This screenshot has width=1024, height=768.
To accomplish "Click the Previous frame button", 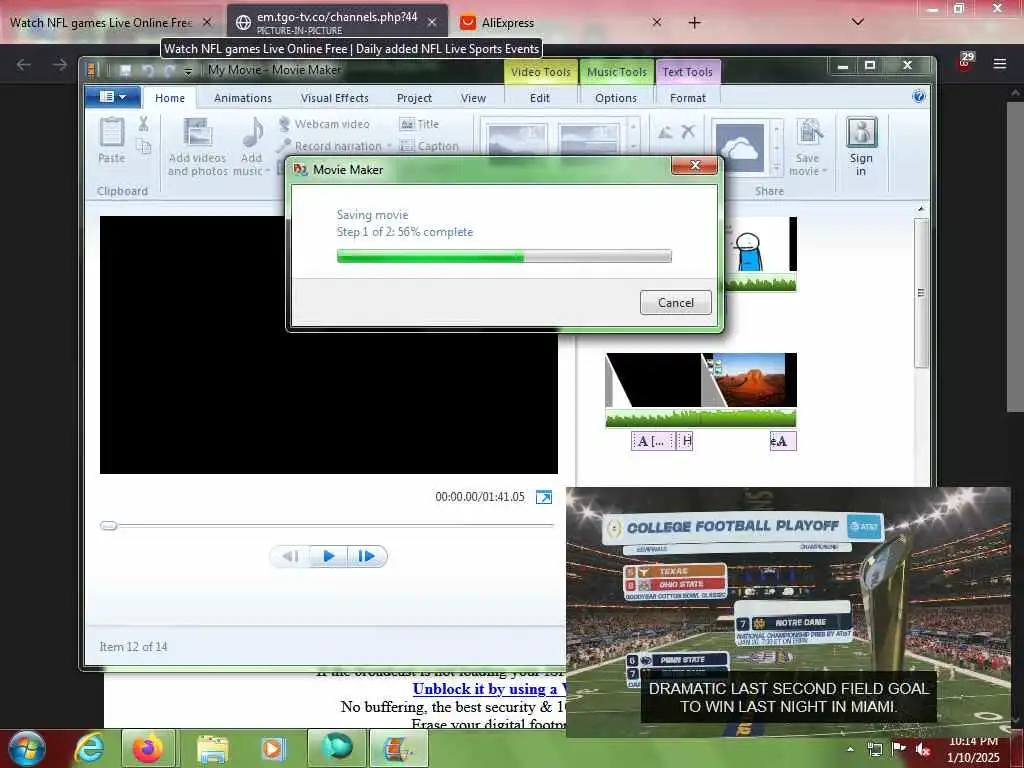I will click(x=290, y=556).
